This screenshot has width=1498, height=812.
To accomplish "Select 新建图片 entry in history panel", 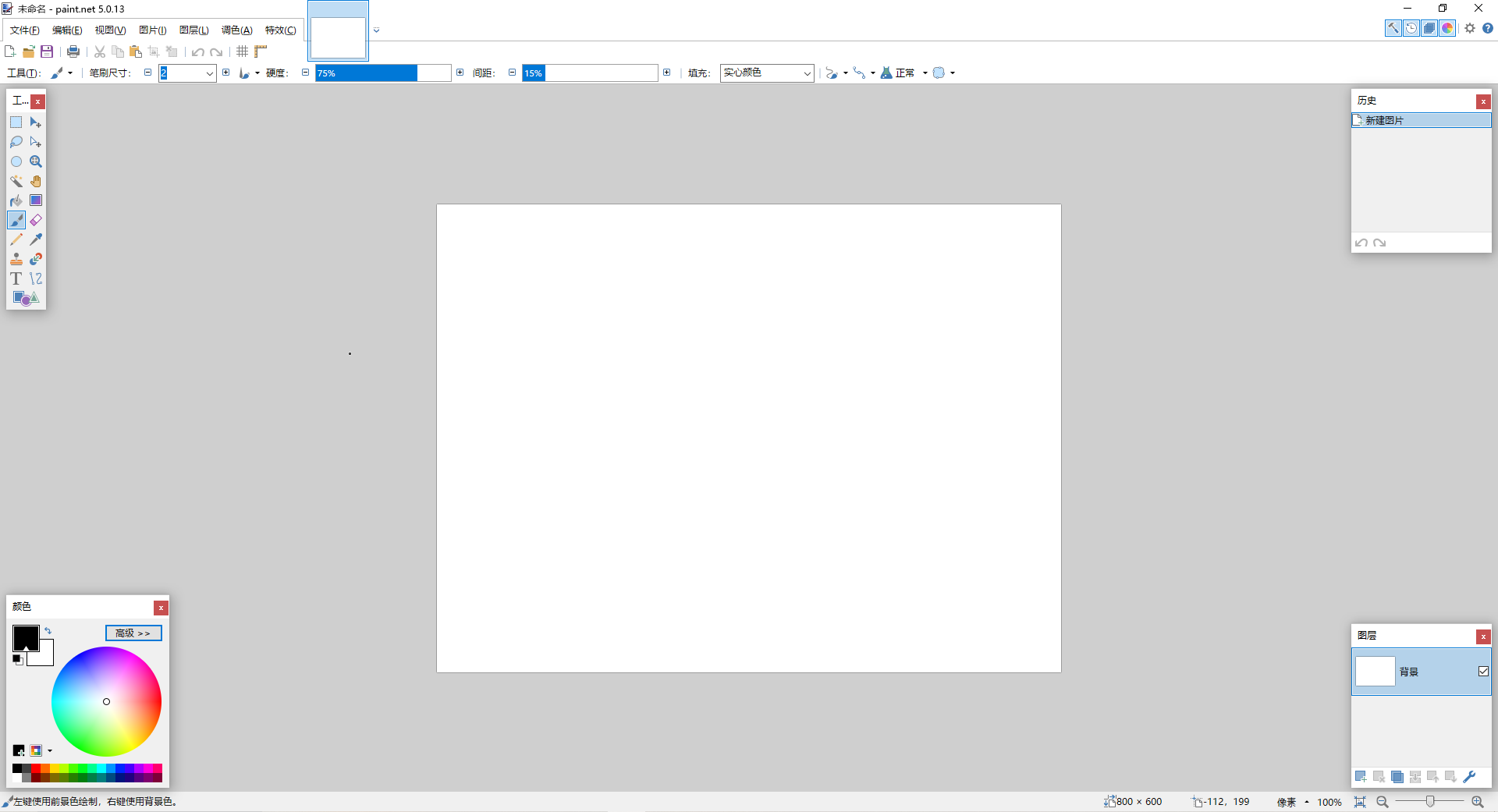I will click(1384, 120).
